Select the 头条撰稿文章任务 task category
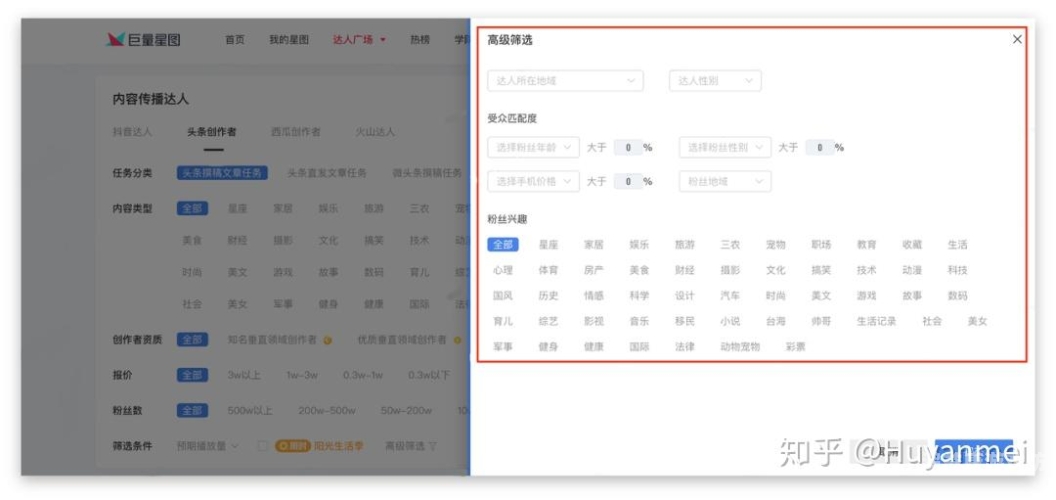This screenshot has width=1056, height=500. point(222,173)
